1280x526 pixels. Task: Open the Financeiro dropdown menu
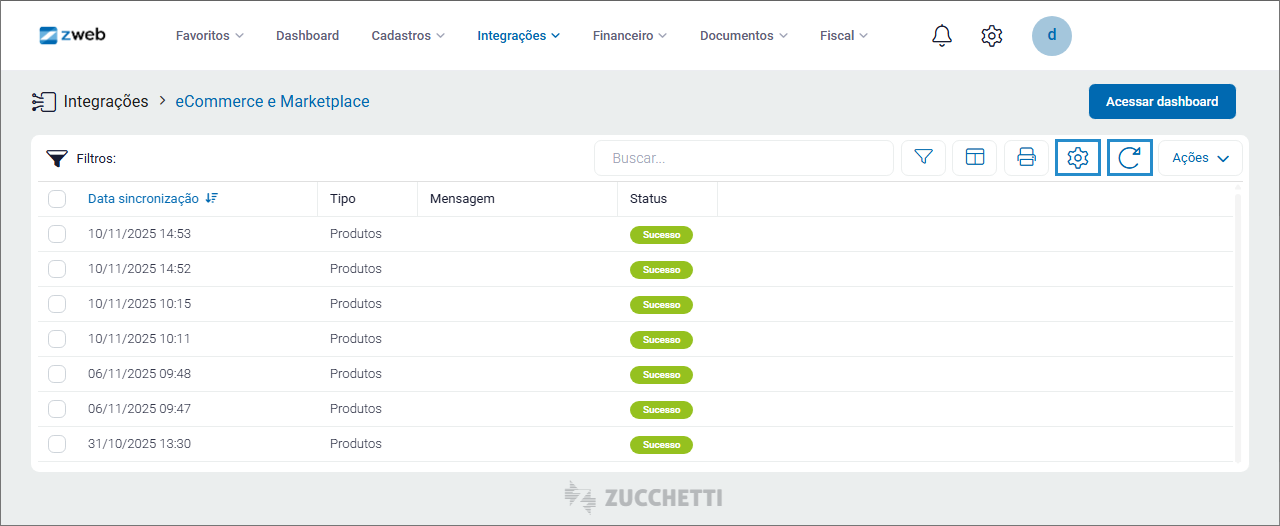pos(629,36)
